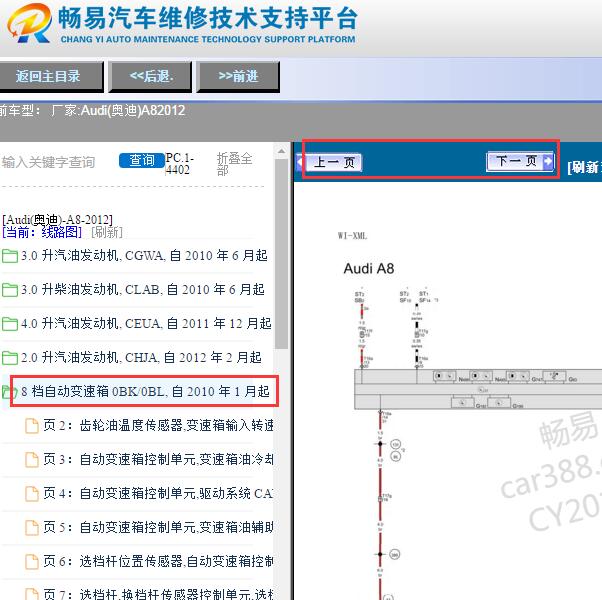Click page icon for 页 4
Image resolution: width=602 pixels, height=600 pixels.
click(x=32, y=494)
